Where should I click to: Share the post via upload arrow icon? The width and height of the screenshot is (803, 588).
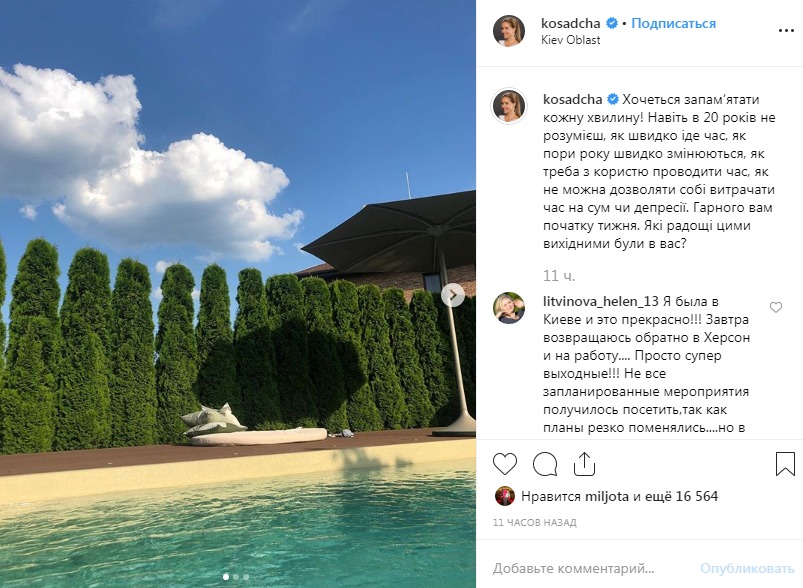584,464
